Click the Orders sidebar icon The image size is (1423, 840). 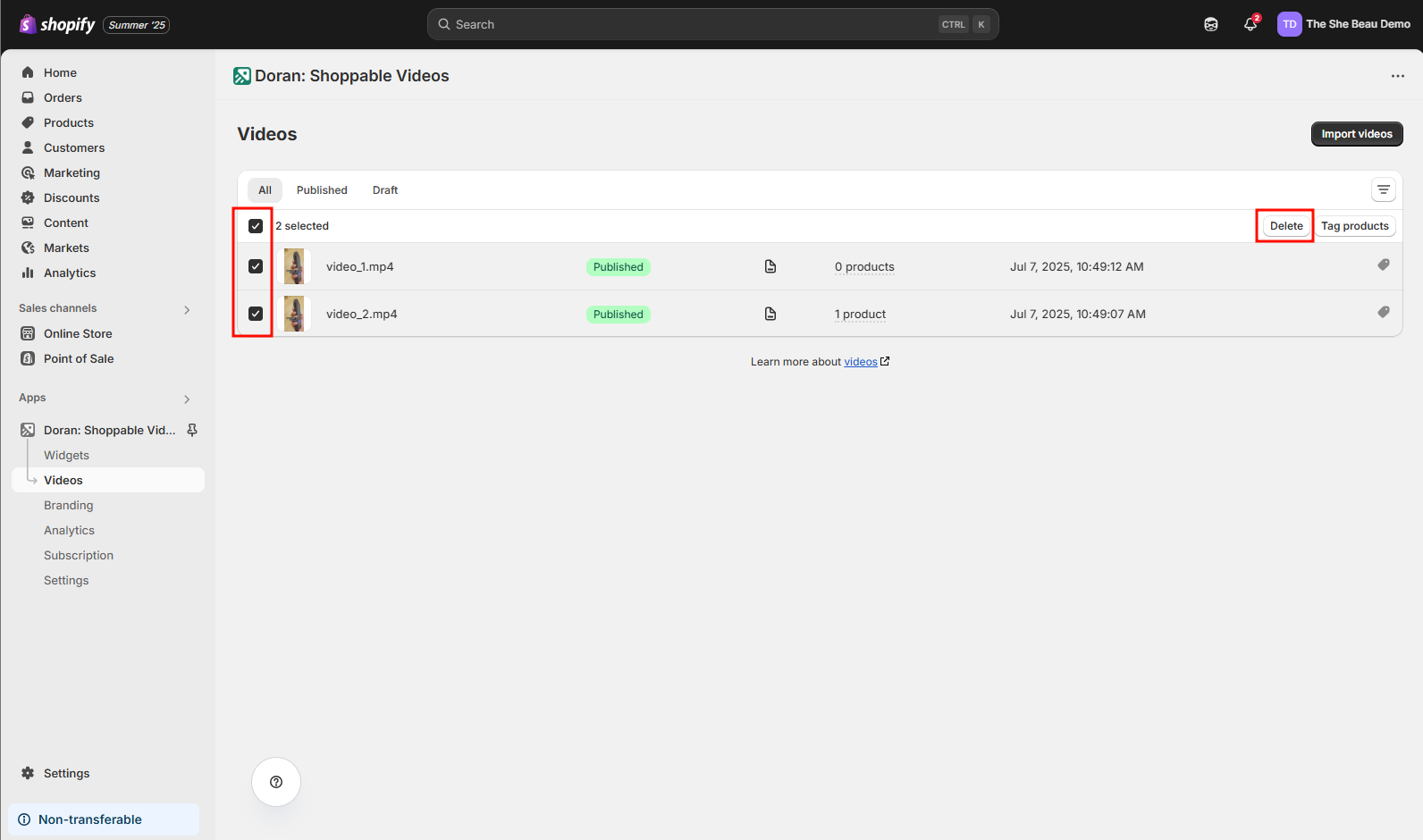click(28, 97)
